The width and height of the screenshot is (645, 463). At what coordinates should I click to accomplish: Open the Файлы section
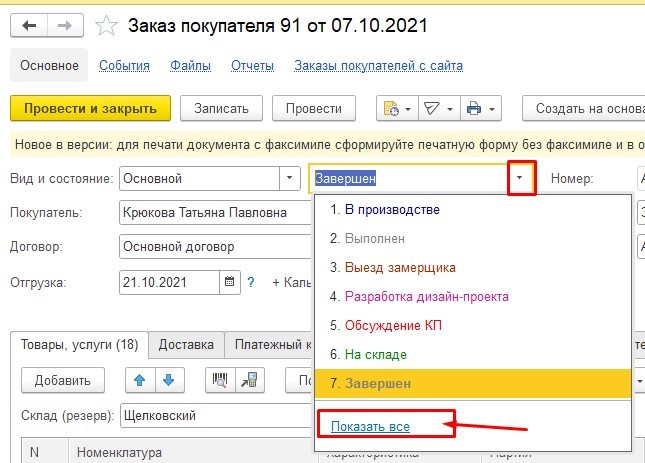tap(190, 65)
